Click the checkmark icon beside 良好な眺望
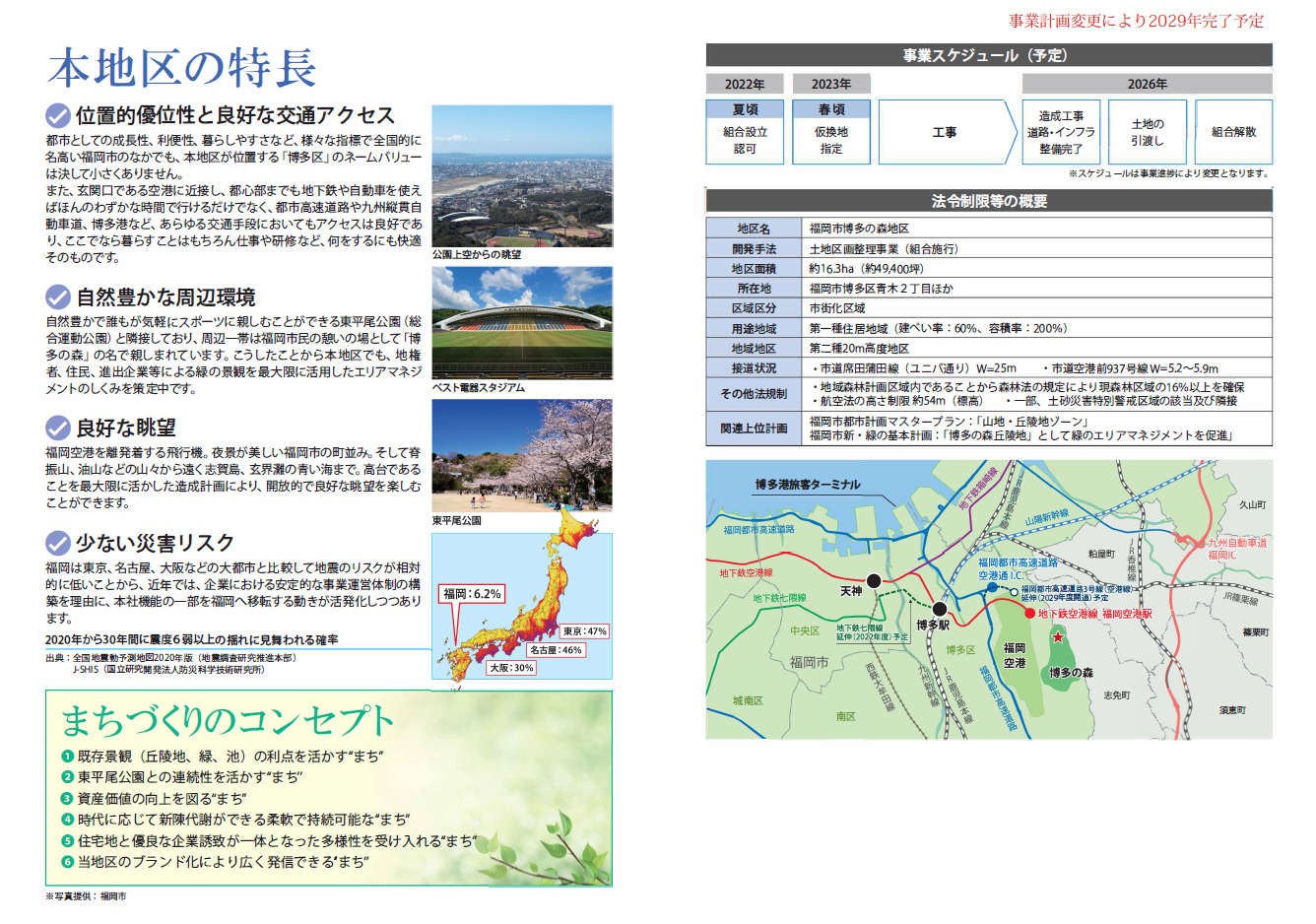Image resolution: width=1316 pixels, height=924 pixels. (58, 428)
